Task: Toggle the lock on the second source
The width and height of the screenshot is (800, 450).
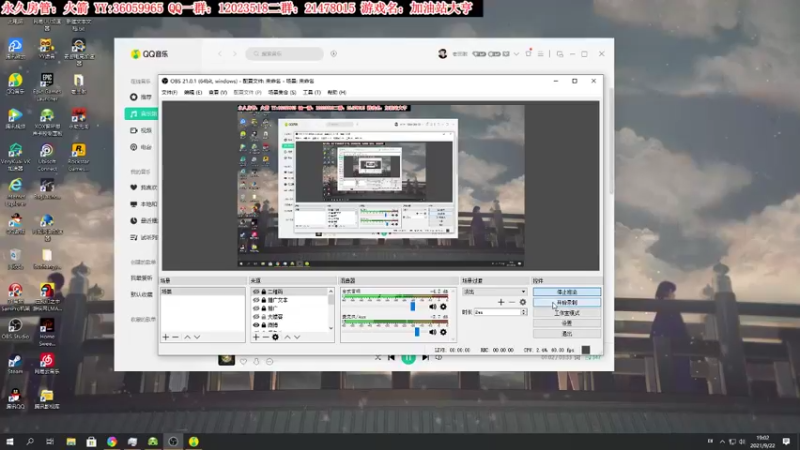Action: (x=264, y=300)
